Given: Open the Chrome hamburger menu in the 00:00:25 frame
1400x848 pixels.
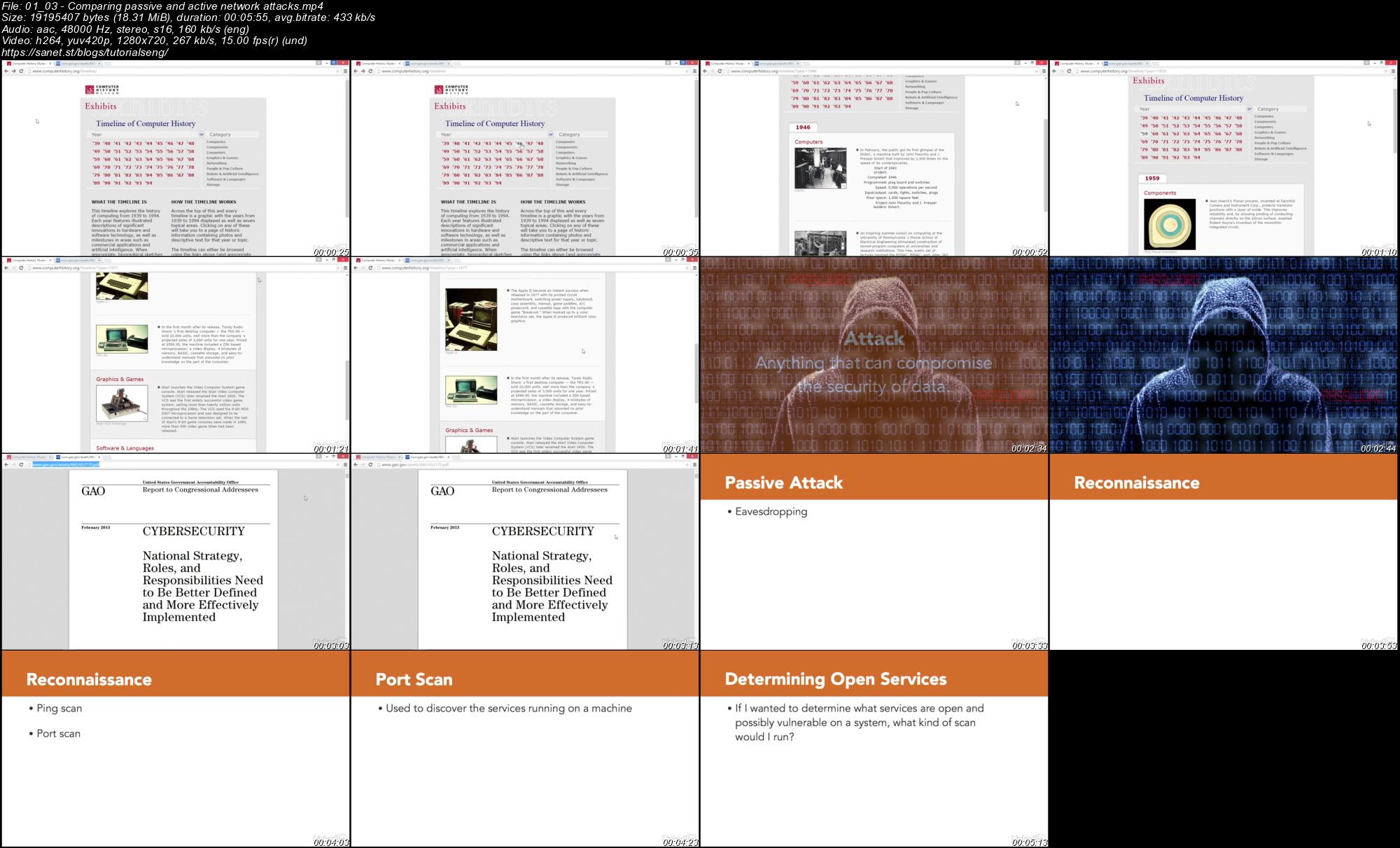Looking at the screenshot, I should [345, 71].
